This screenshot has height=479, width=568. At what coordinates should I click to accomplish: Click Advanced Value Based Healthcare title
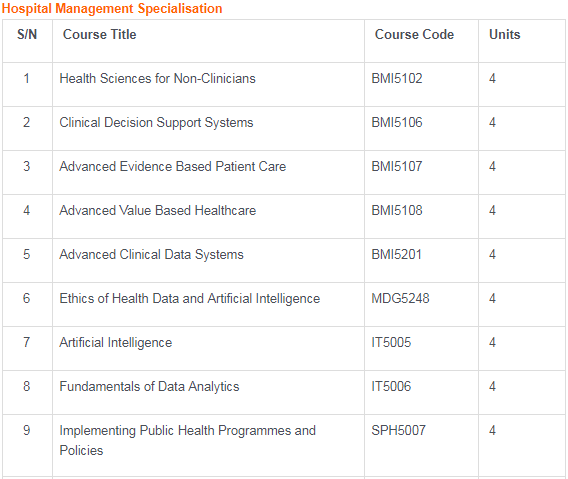[x=158, y=211]
